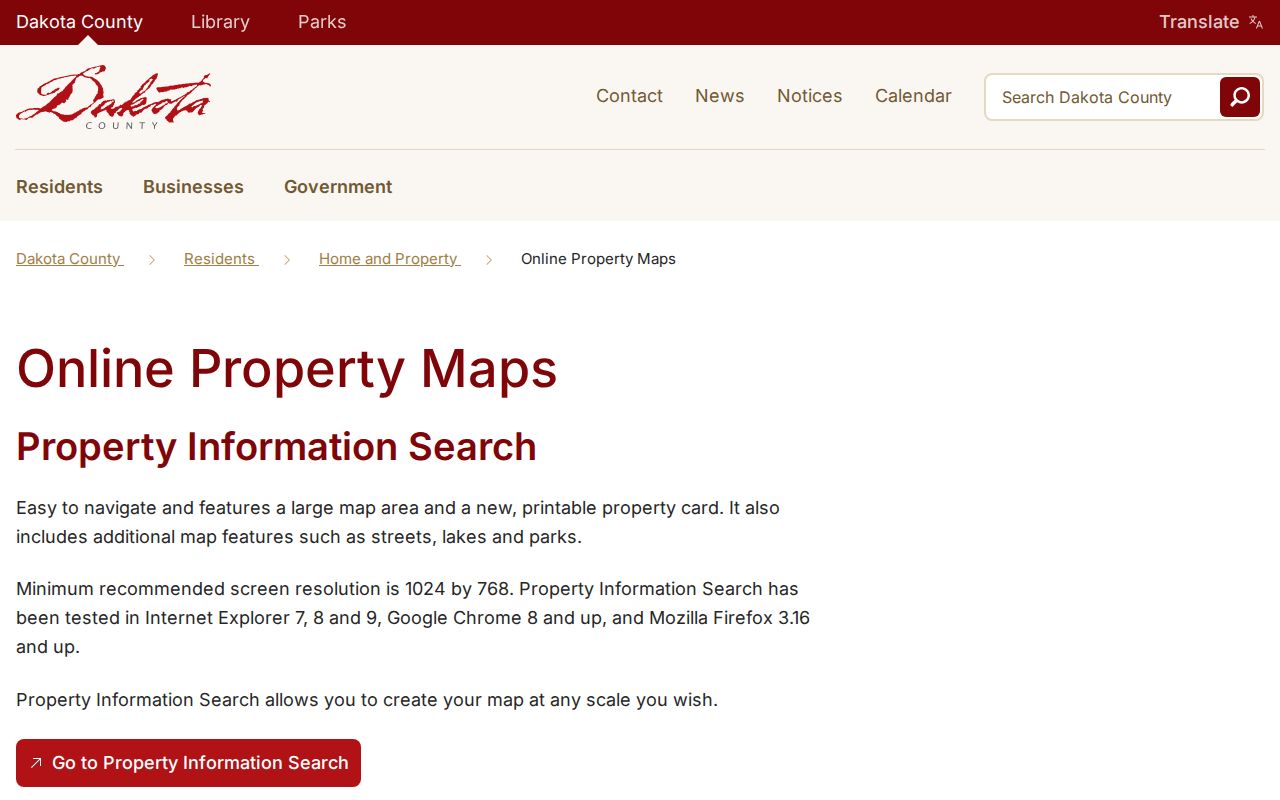Click the current breadcrumb Online Property Maps
Viewport: 1280px width, 800px height.
point(598,259)
